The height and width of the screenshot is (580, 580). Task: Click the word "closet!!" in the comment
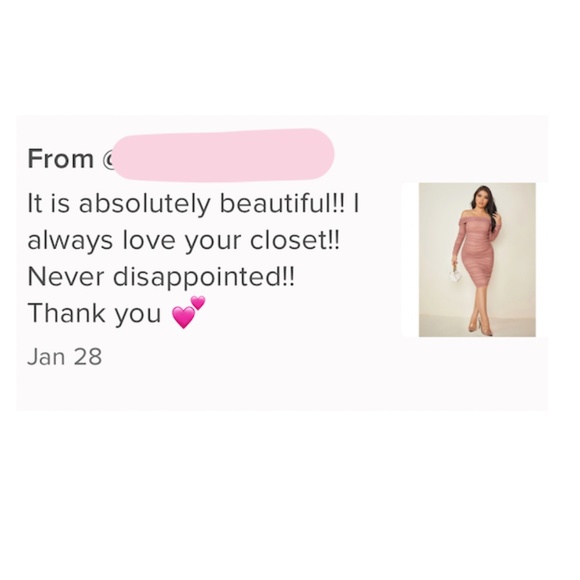[x=295, y=240]
